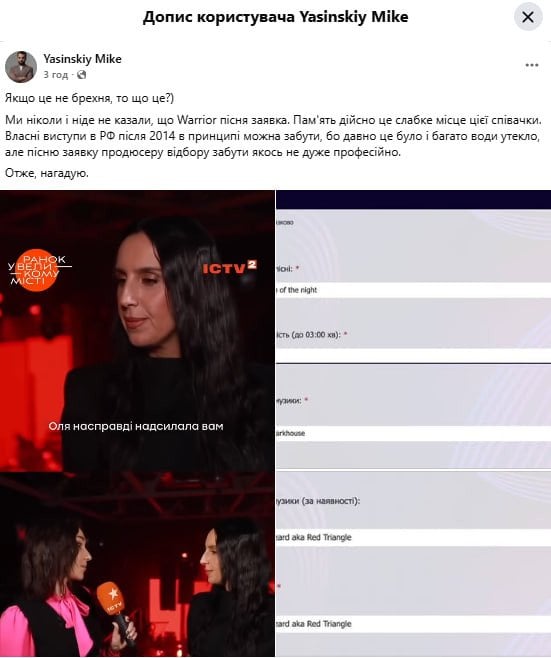Image resolution: width=551 pixels, height=658 pixels.
Task: Click the dark navy header of the form screenshot
Action: click(413, 200)
